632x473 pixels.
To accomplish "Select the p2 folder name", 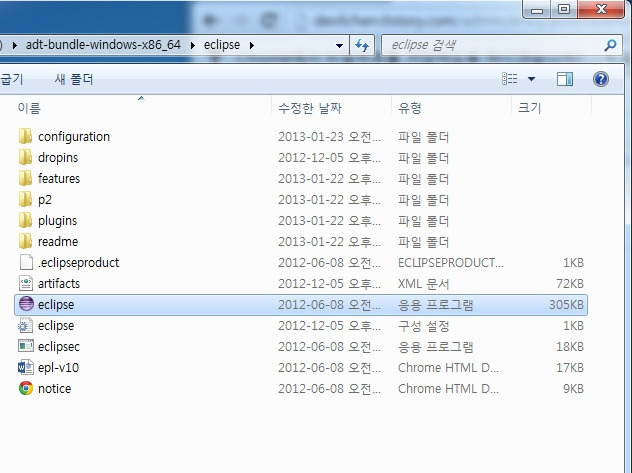I will (x=45, y=200).
